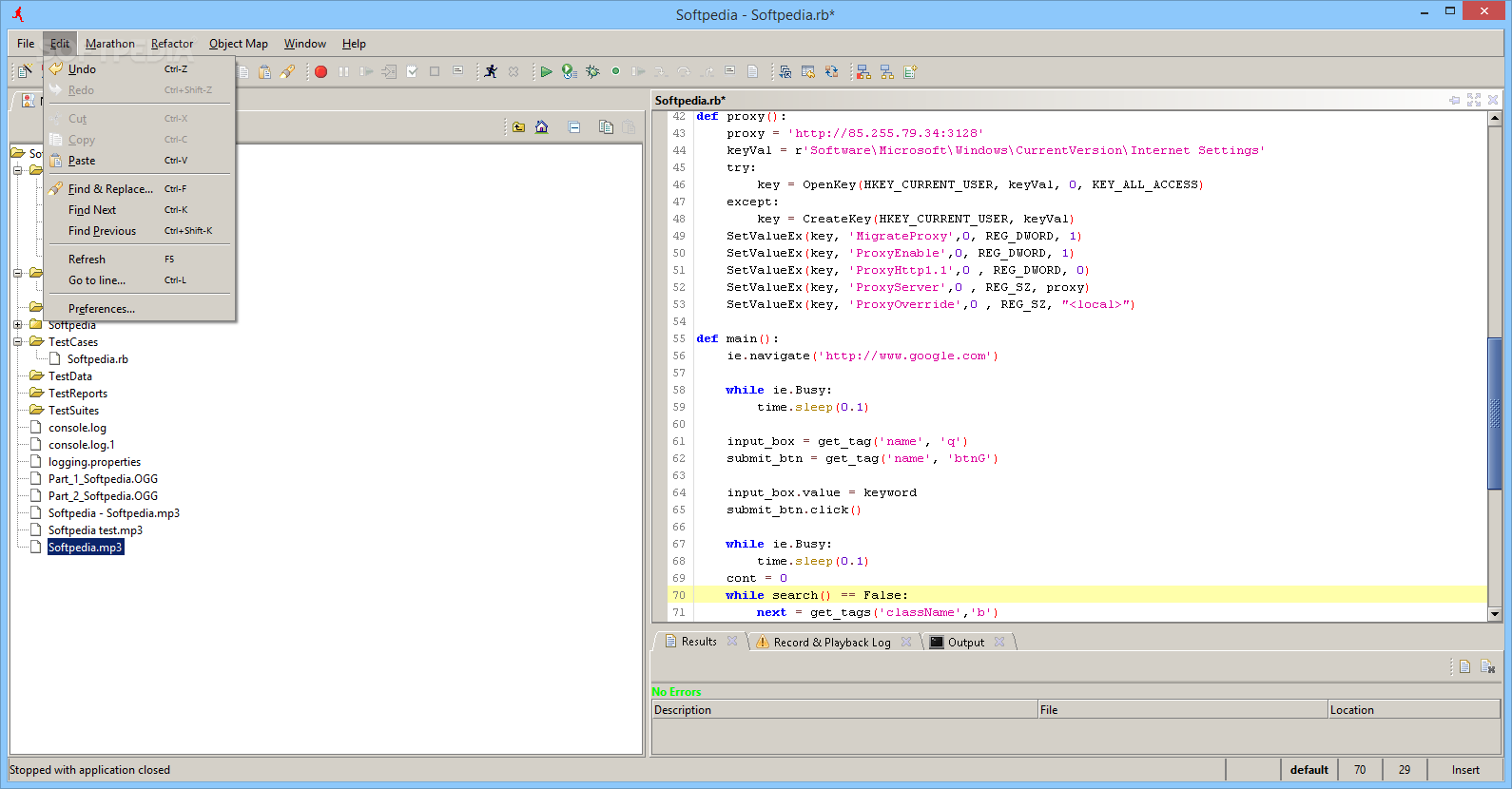
Task: Click the blue hierarchy diagram toolbar icon
Action: click(886, 71)
